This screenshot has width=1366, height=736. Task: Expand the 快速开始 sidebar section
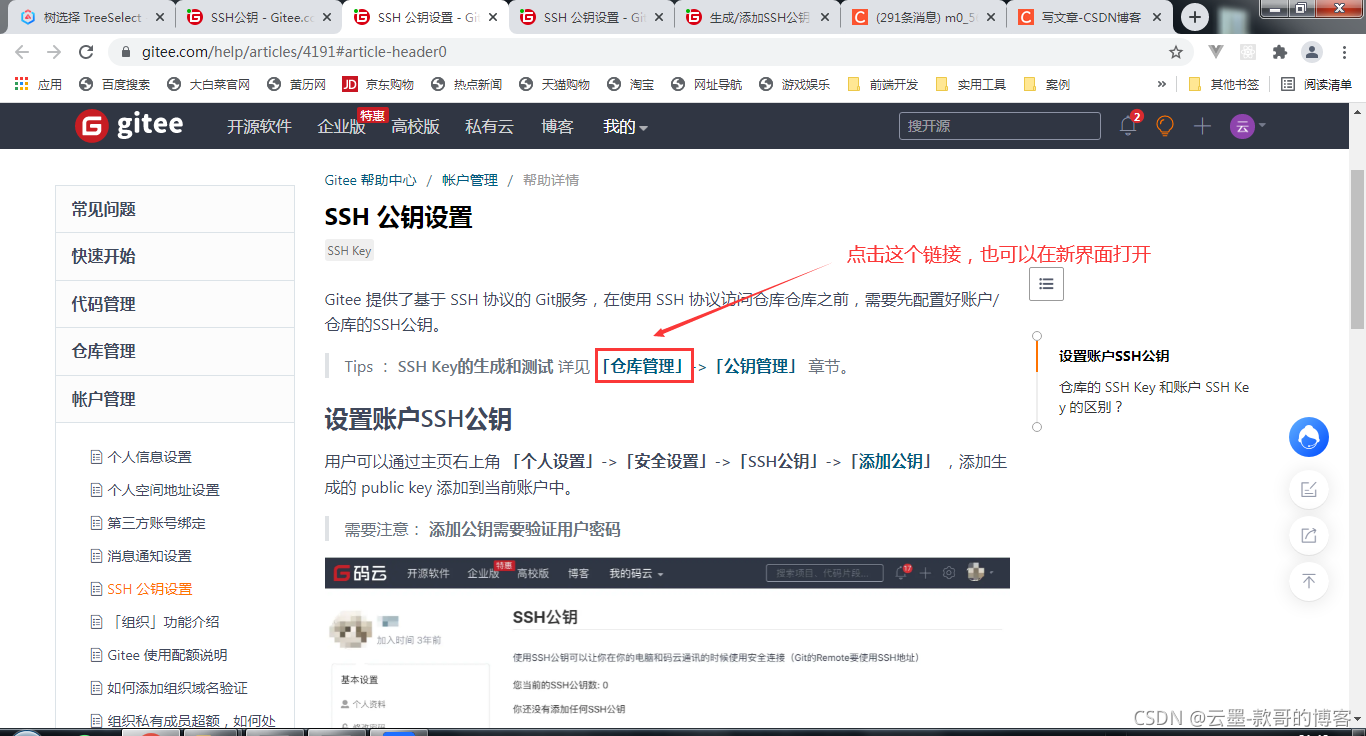175,256
